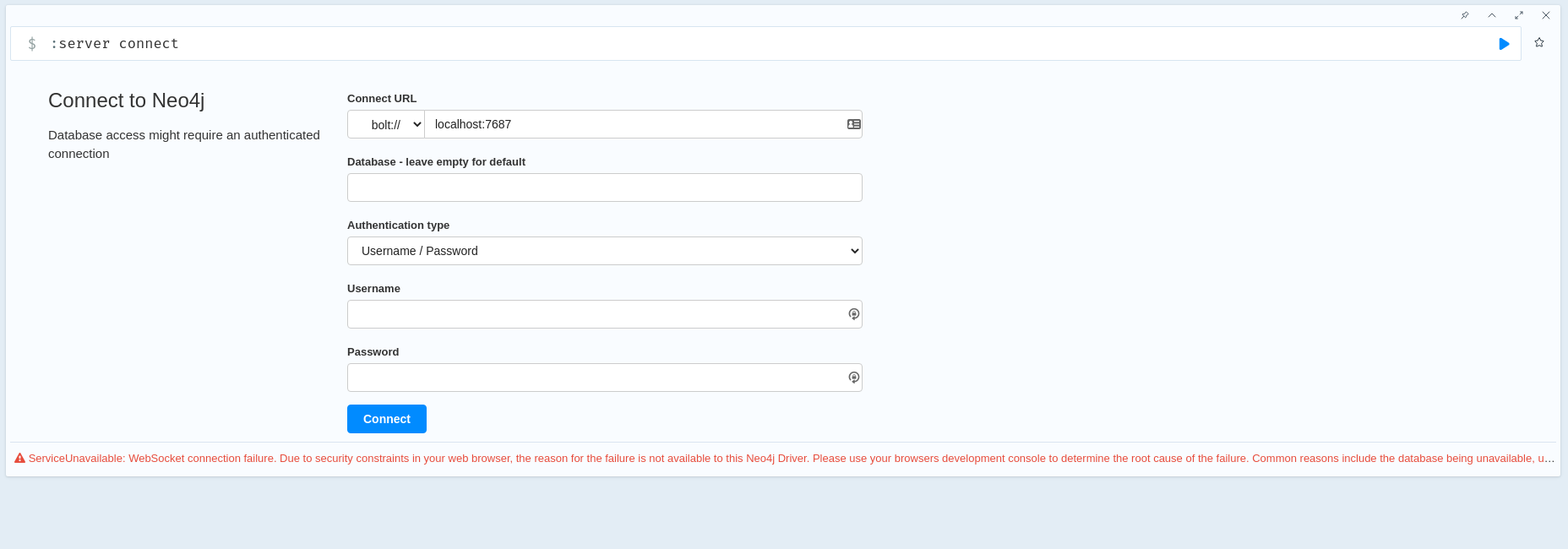
Task: Collapse the frame with chevron up
Action: click(1492, 15)
